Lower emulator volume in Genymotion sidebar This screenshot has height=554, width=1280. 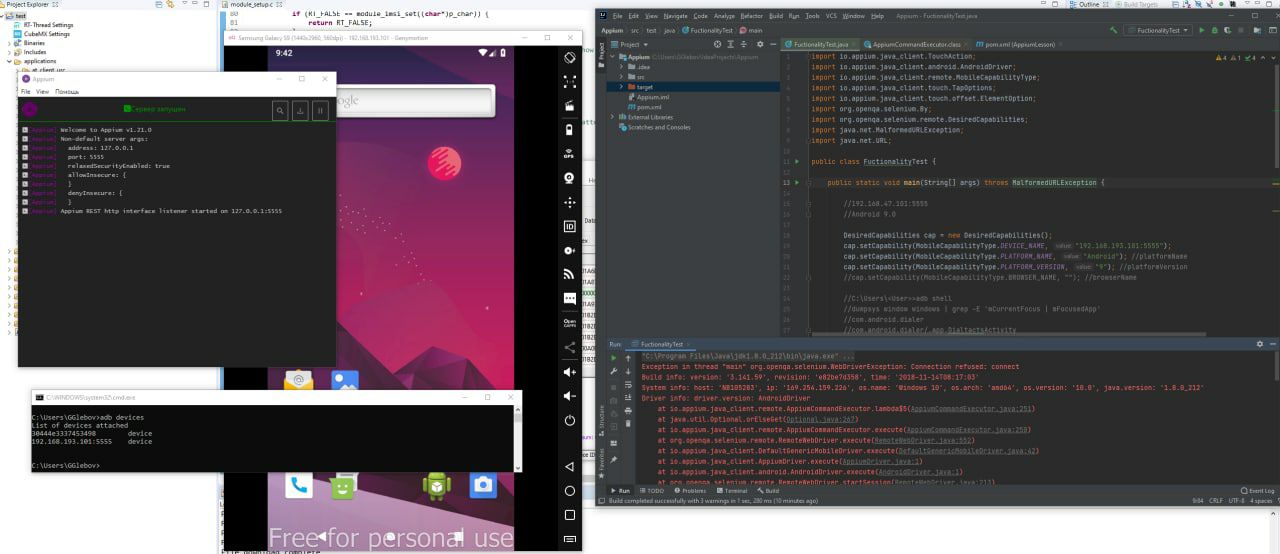point(569,396)
